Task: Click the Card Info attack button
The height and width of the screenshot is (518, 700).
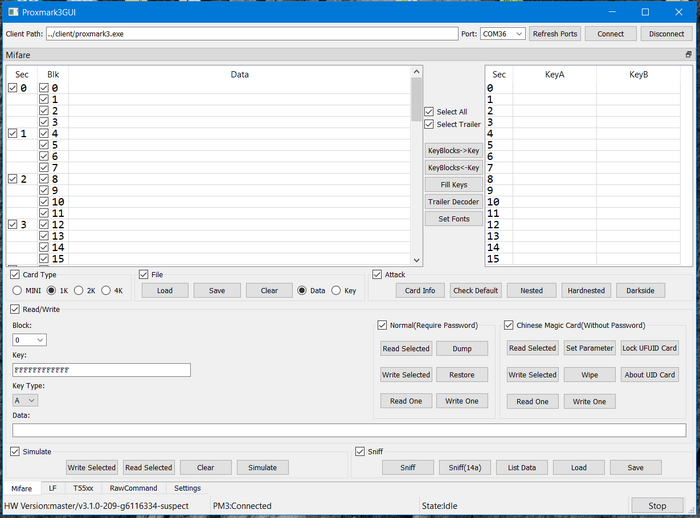Action: click(x=420, y=290)
